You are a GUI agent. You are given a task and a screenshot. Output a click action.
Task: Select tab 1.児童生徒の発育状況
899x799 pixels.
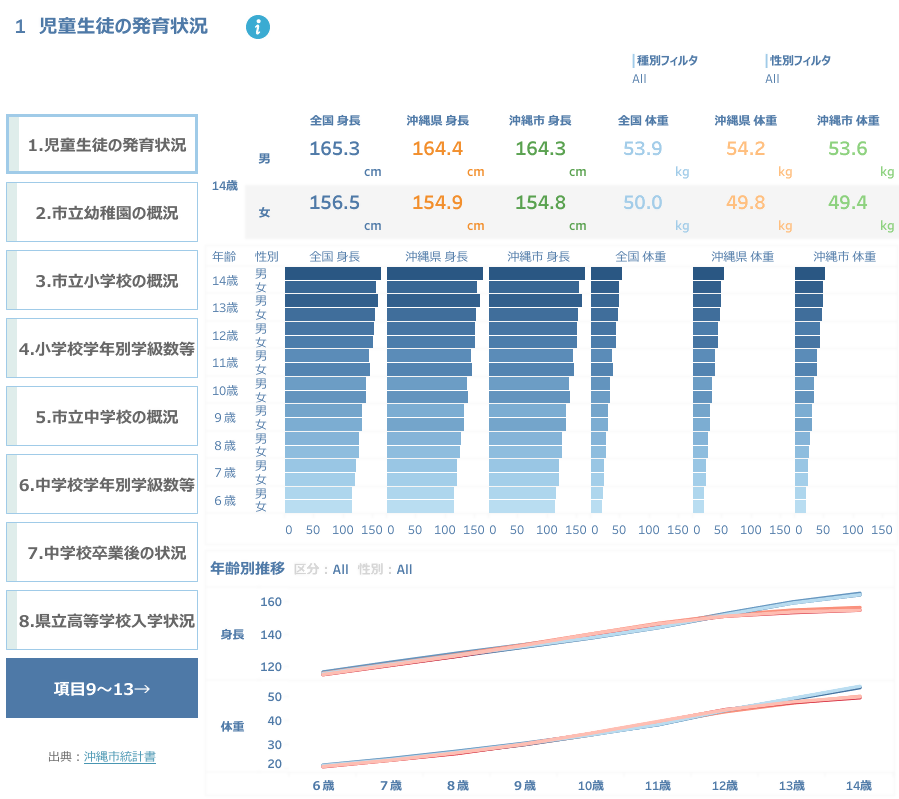[x=102, y=144]
